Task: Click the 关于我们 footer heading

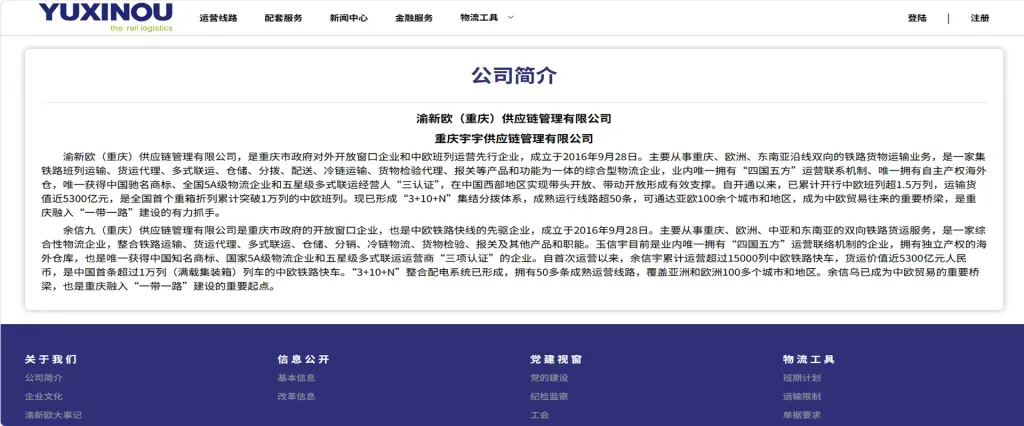Action: tap(51, 359)
